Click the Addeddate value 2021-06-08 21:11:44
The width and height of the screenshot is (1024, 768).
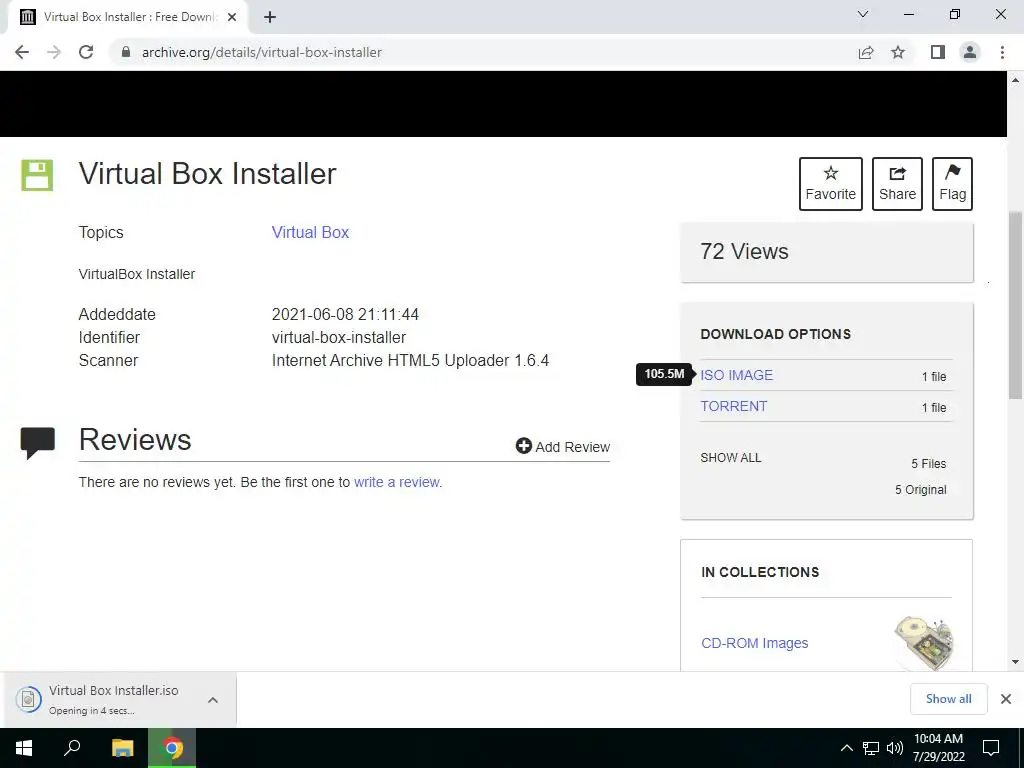click(345, 314)
